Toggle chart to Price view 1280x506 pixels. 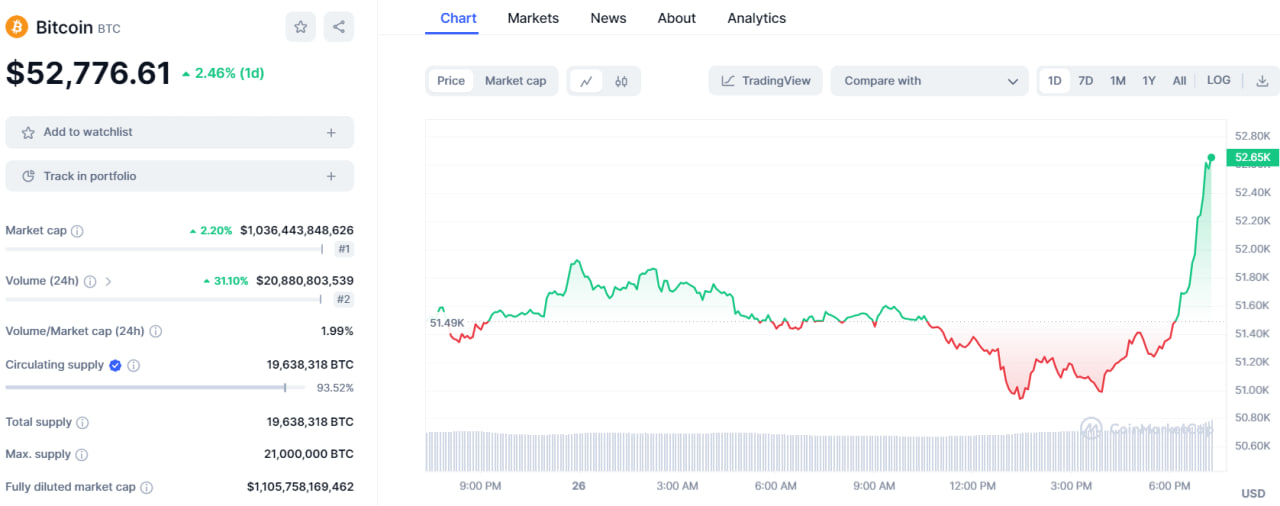click(451, 81)
